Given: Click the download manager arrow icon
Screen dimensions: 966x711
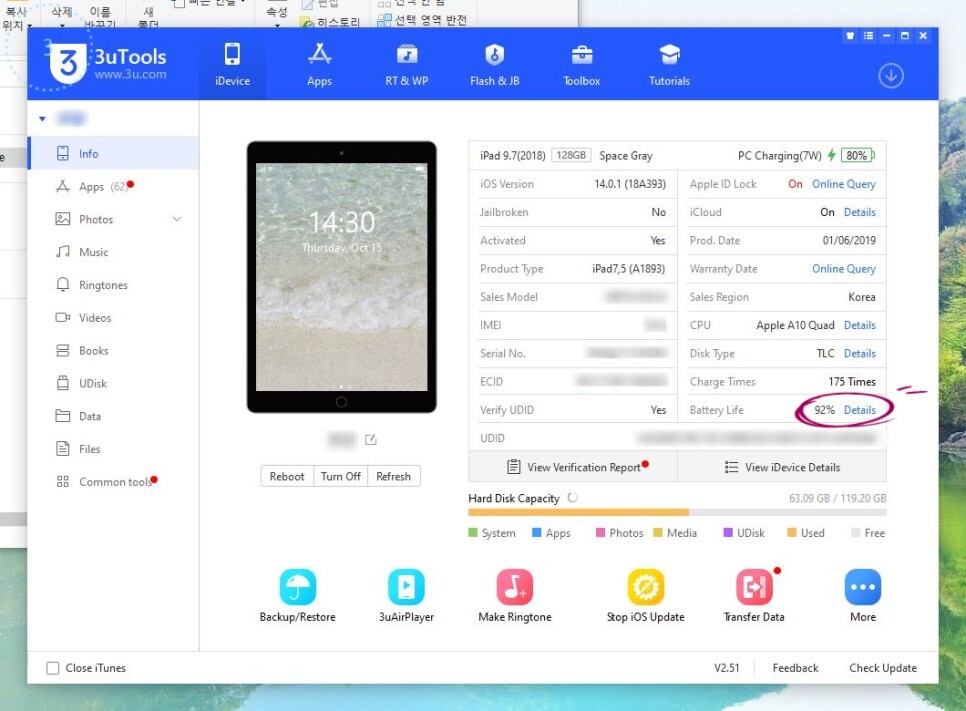Looking at the screenshot, I should tap(891, 76).
